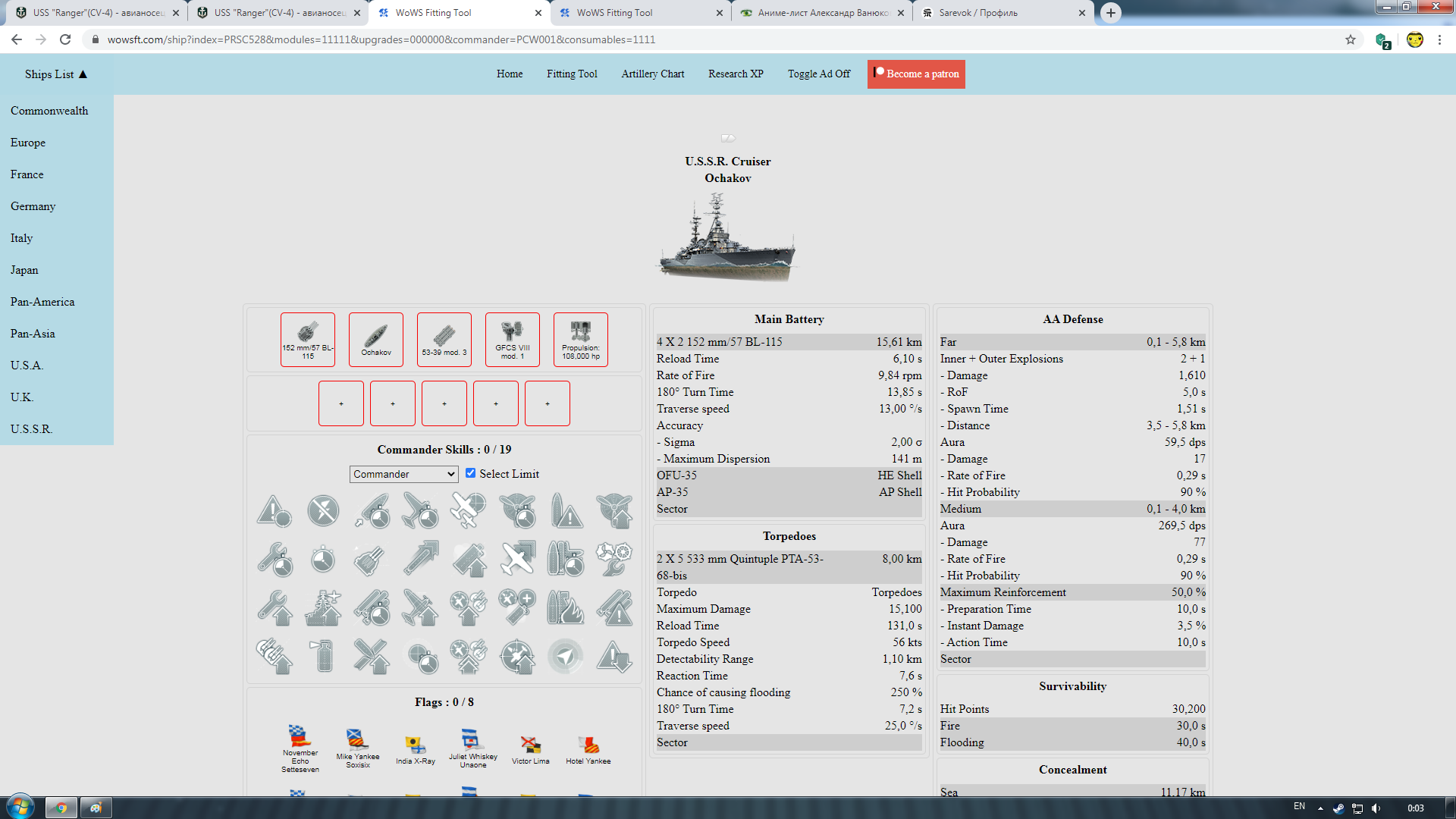
Task: Choose the GFCS VIII mod. 1 module
Action: pos(513,339)
